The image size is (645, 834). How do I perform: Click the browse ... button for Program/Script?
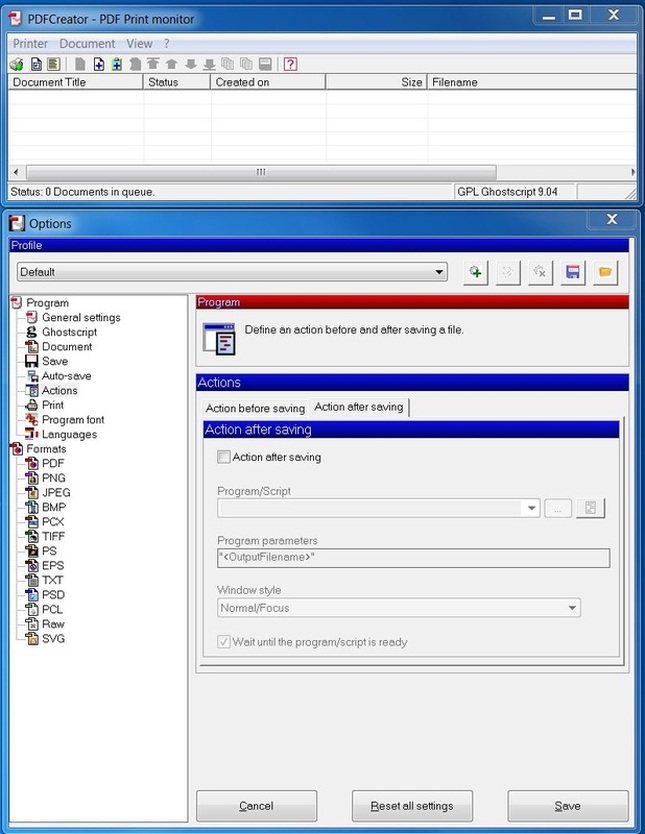pos(558,508)
